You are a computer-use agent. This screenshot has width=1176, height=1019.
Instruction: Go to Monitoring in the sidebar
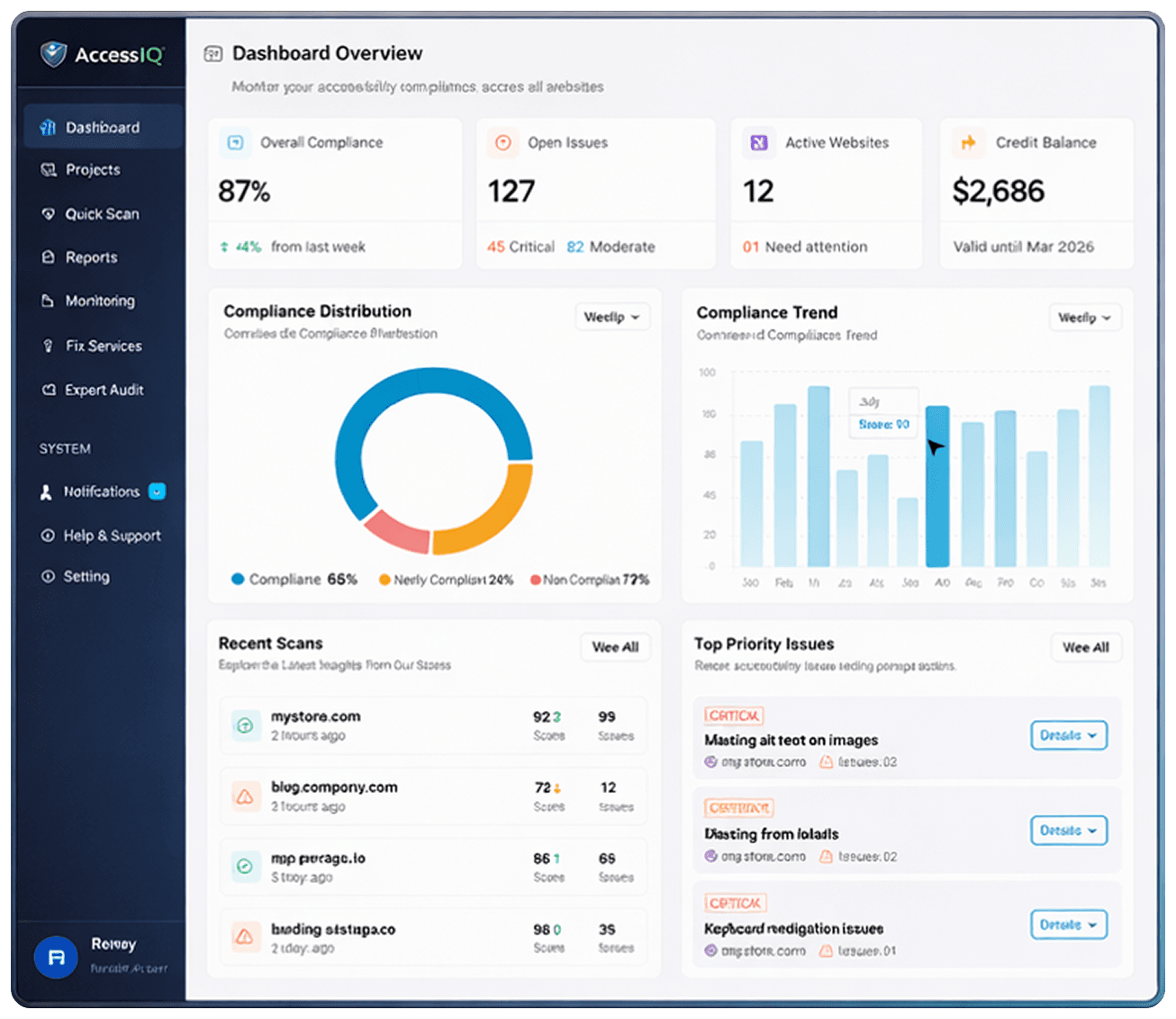coord(99,301)
